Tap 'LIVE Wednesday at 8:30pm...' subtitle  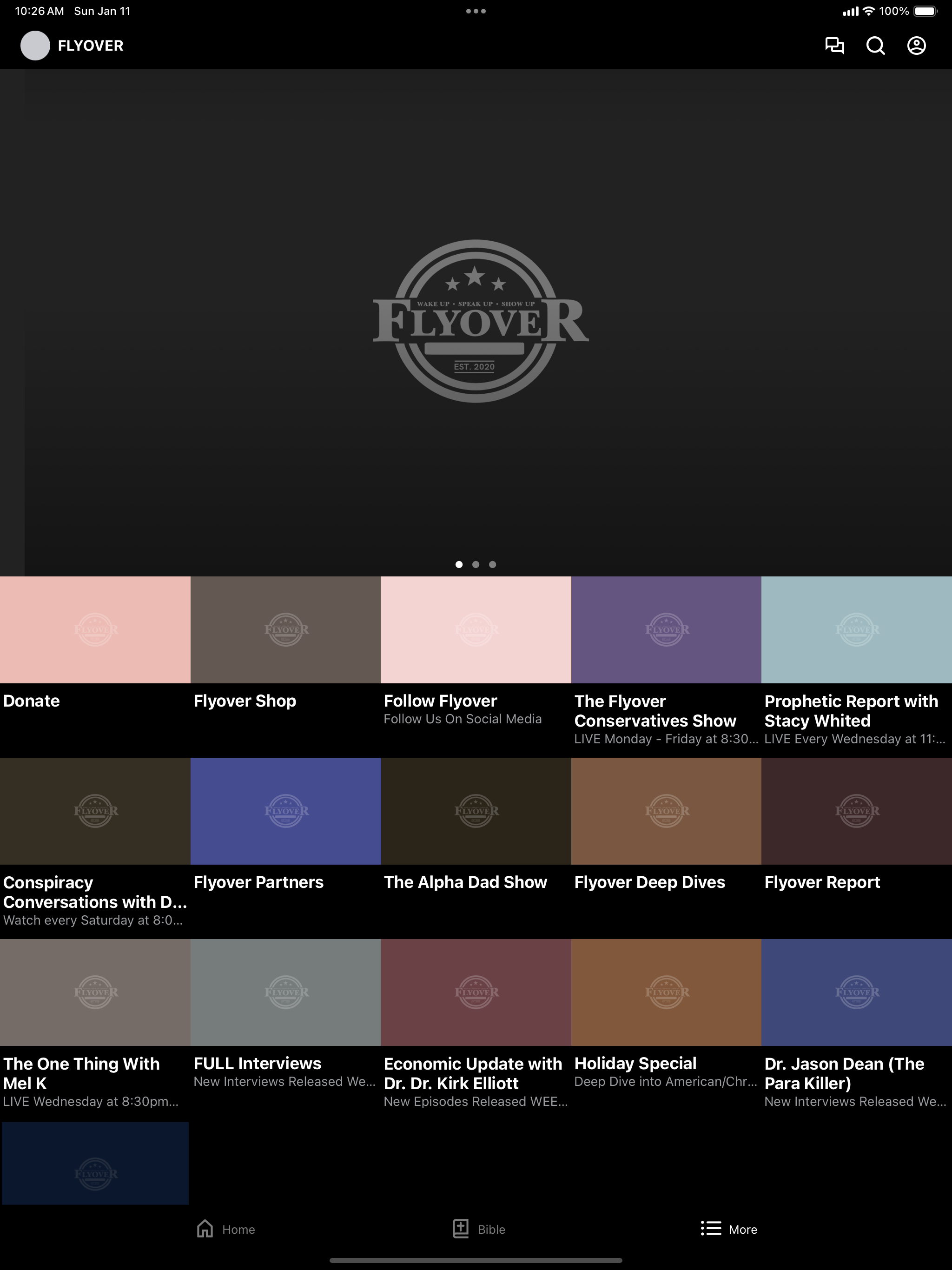pos(91,1102)
